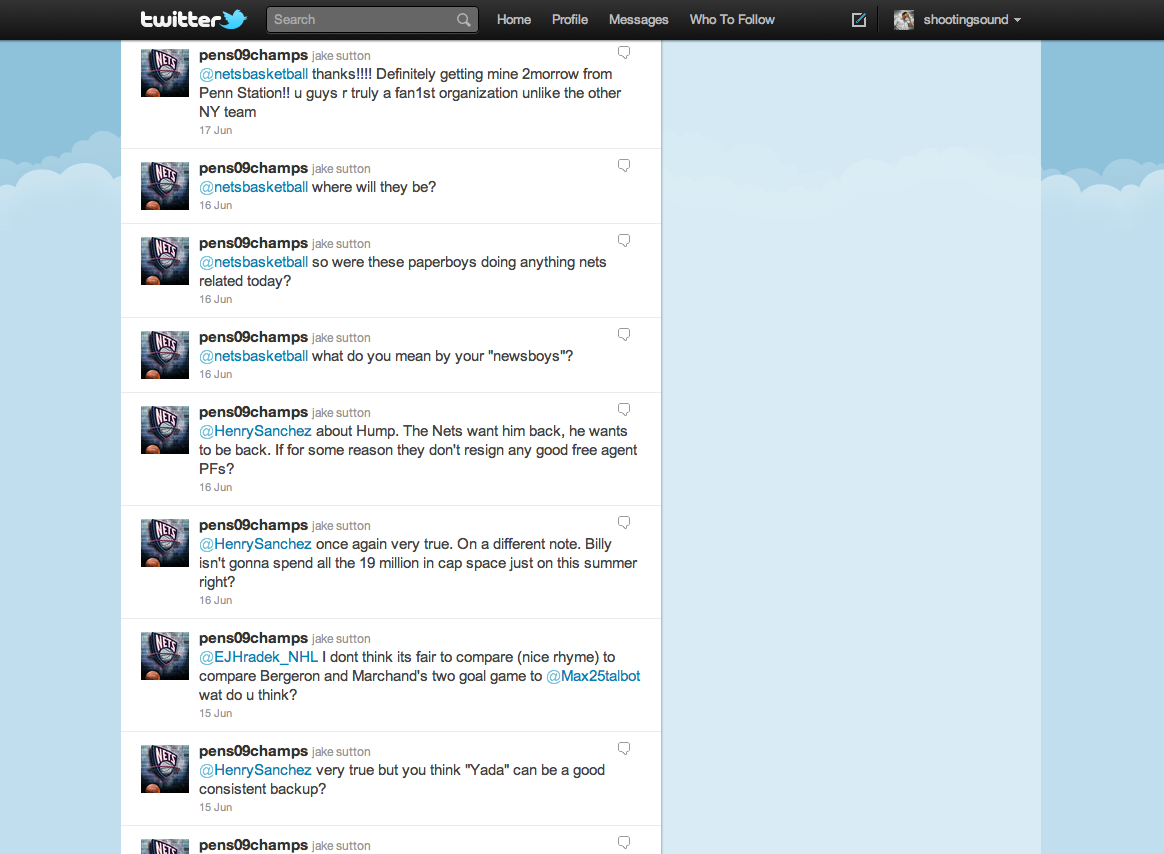
Task: Click 'jake sutton' name on 'once again very true' tweet
Action: click(341, 526)
